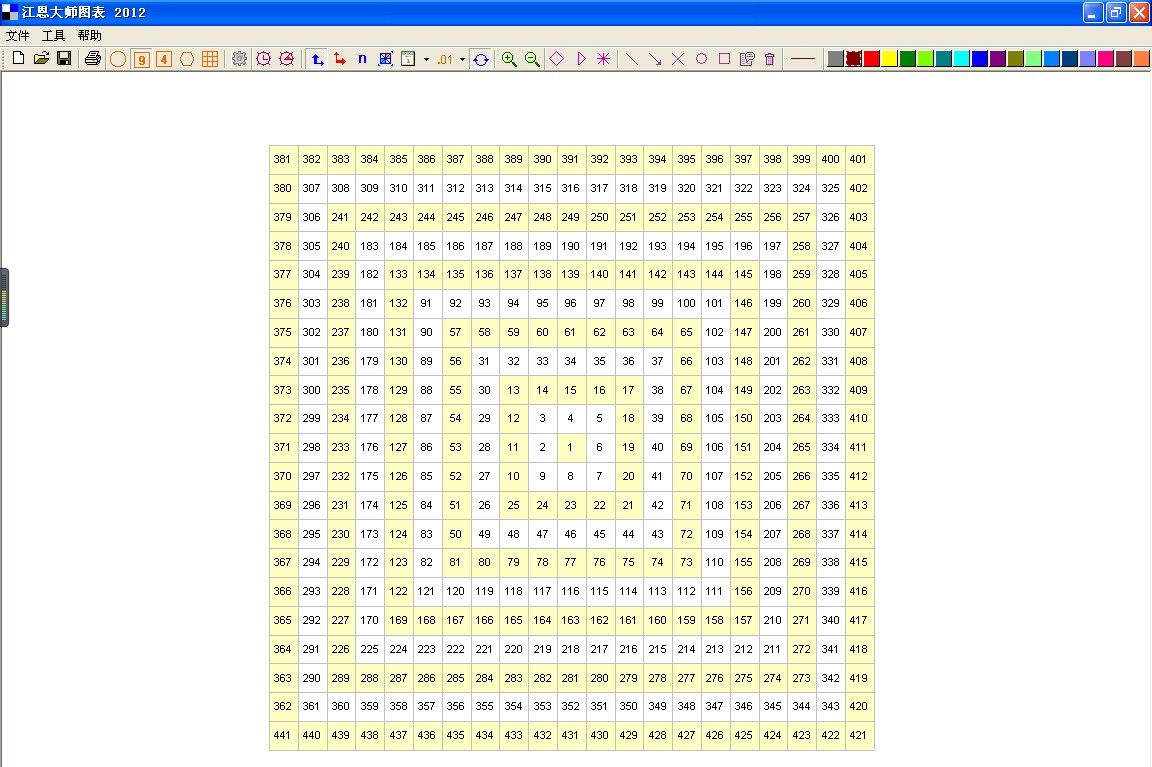Click the new file icon
1152x767 pixels.
pyautogui.click(x=18, y=59)
